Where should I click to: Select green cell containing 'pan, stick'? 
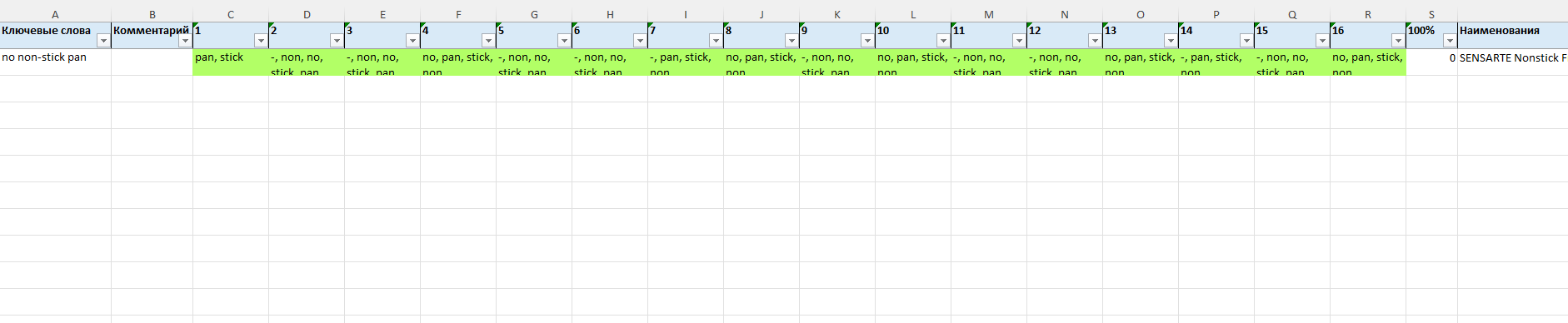(x=231, y=62)
